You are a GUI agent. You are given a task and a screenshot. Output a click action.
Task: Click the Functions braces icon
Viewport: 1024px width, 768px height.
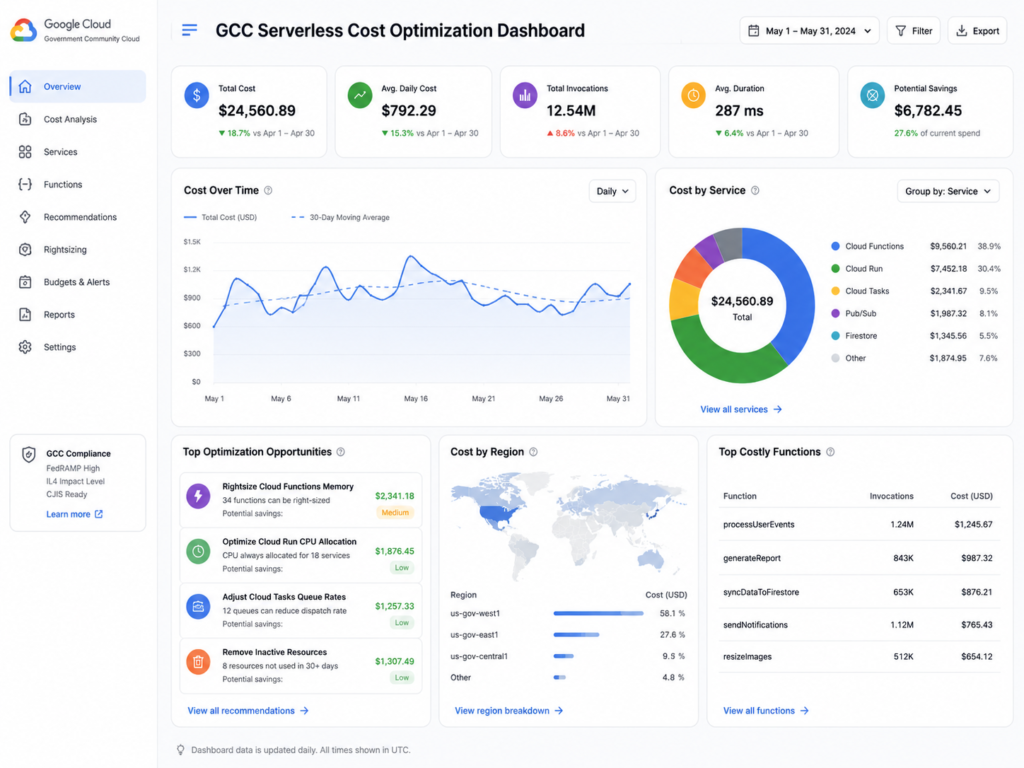click(25, 184)
